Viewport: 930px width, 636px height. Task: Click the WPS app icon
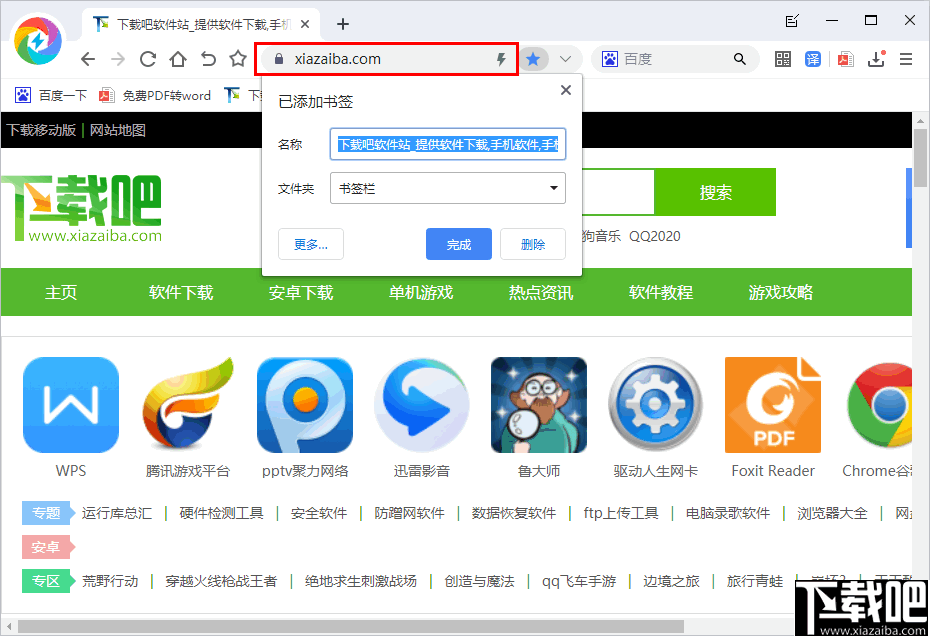[x=71, y=405]
